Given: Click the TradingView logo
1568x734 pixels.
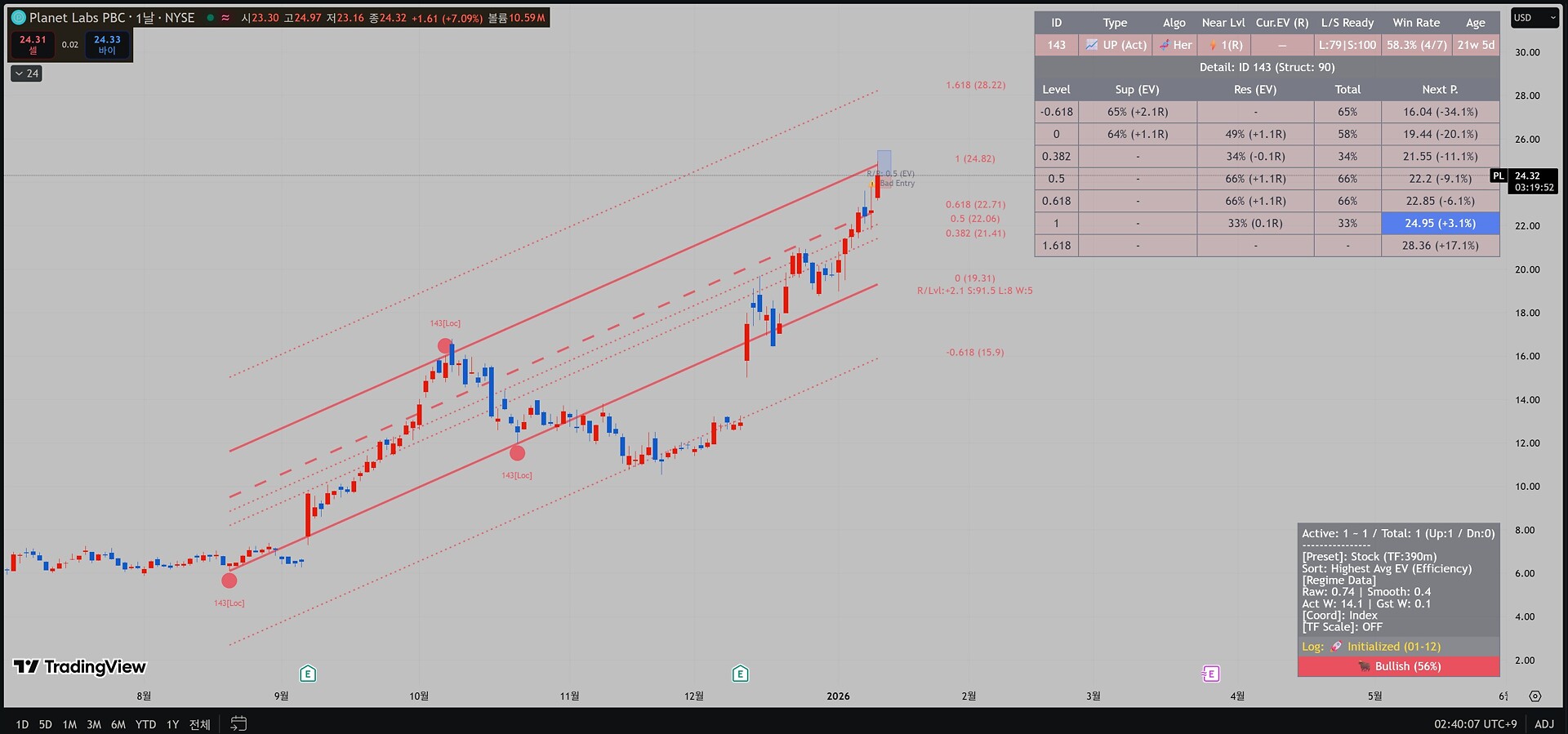Looking at the screenshot, I should click(80, 667).
